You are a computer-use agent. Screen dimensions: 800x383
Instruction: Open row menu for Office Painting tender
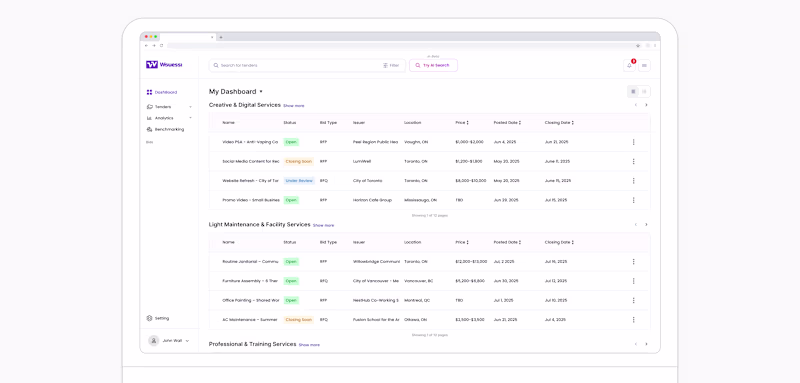pyautogui.click(x=634, y=300)
